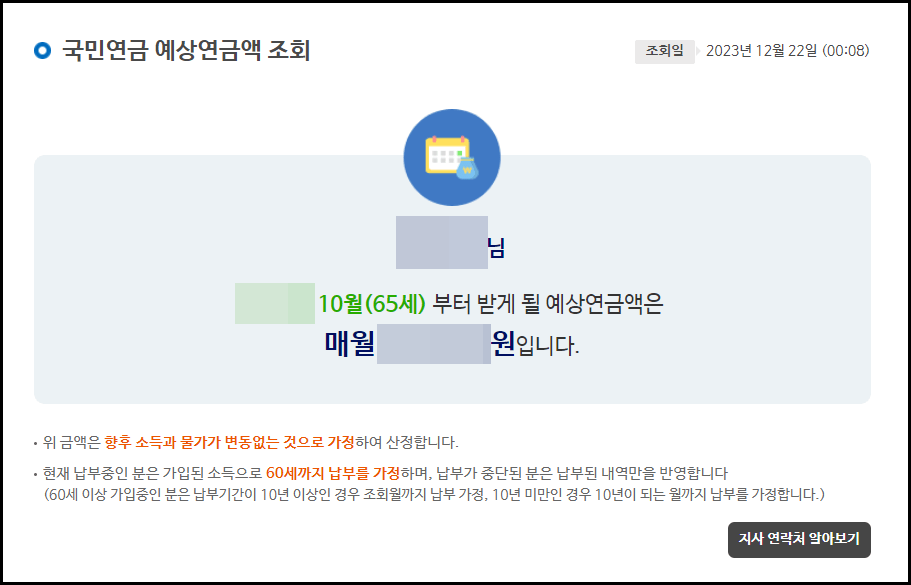
Task: Click the small arrow separator after 조회일
Action: (700, 49)
